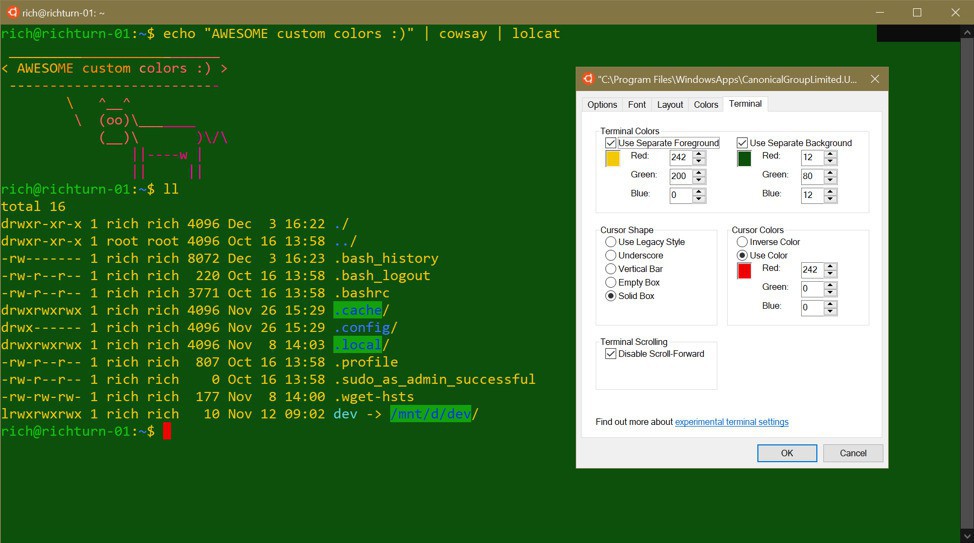974x543 pixels.
Task: Toggle Use Separate Background checkbox
Action: (x=742, y=143)
